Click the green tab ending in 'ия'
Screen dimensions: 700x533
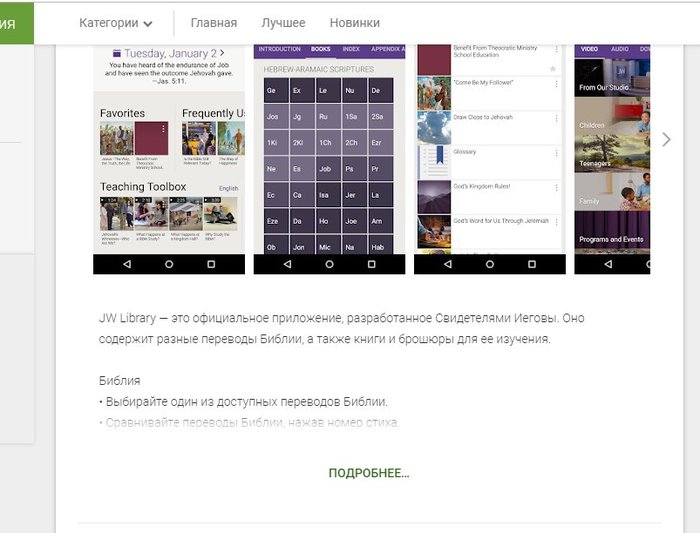coord(16,23)
